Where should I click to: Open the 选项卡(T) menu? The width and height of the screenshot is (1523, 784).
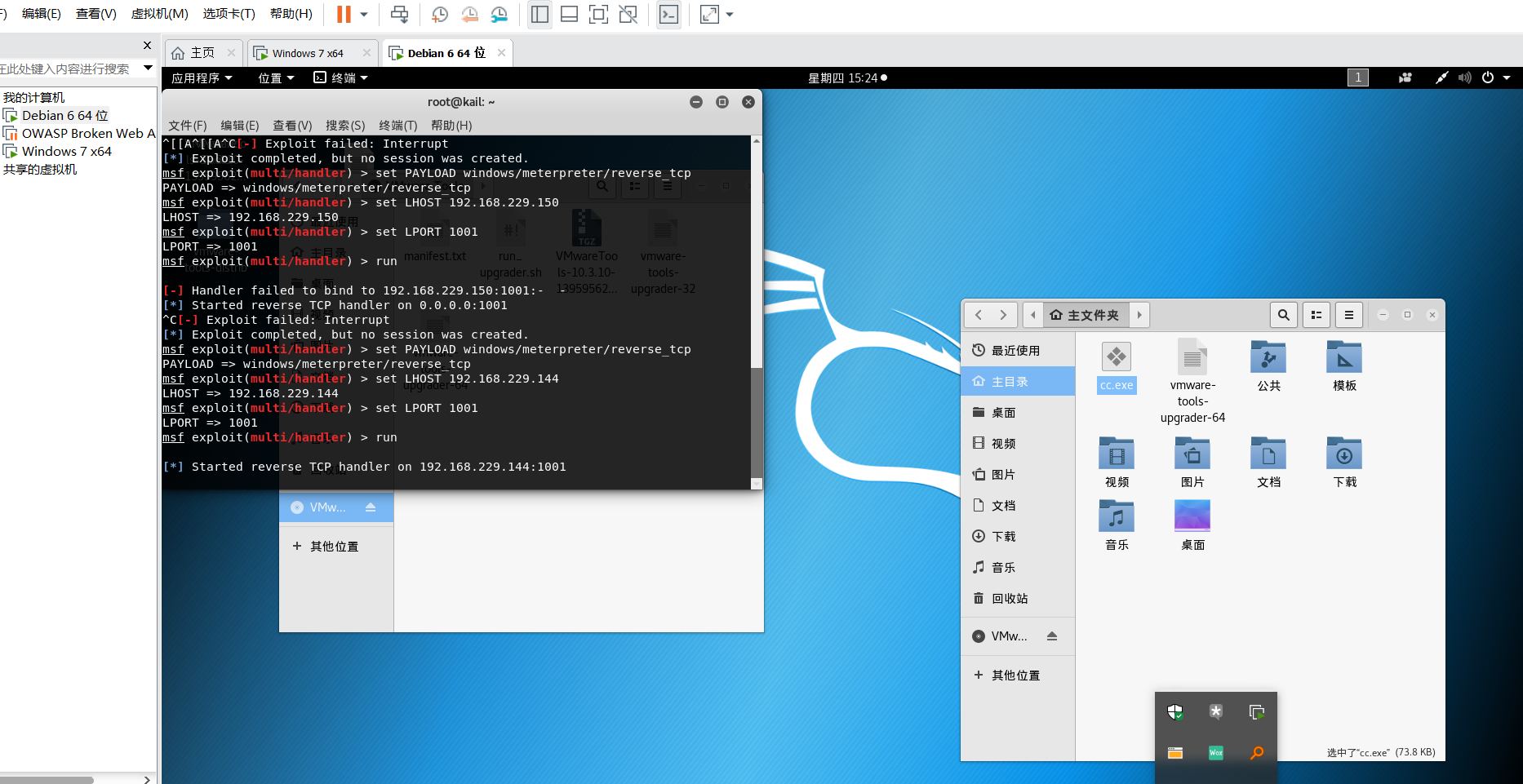[229, 14]
